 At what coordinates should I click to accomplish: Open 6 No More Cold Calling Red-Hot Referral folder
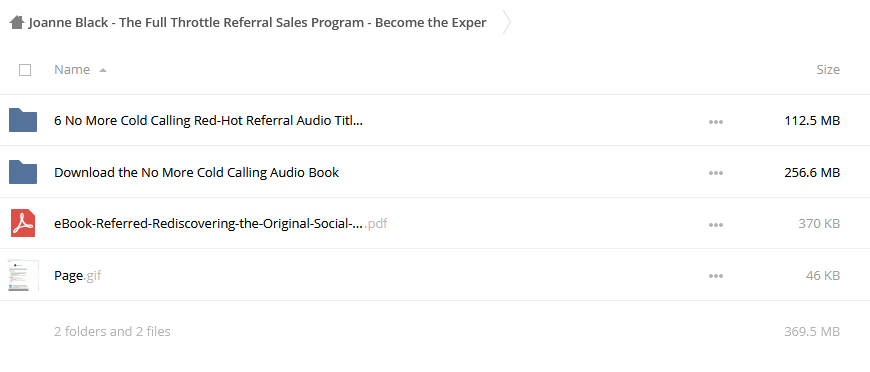(208, 120)
